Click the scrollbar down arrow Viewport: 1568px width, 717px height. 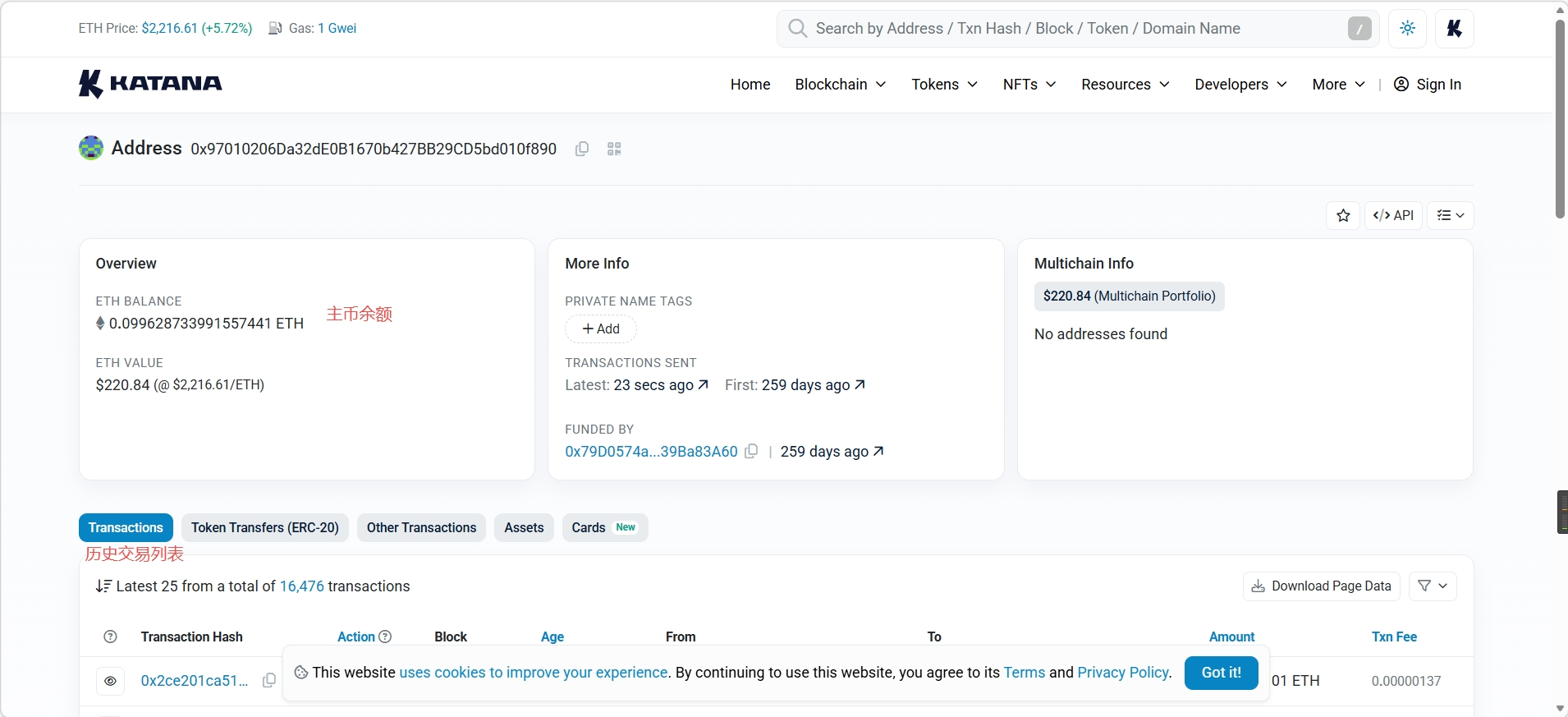pyautogui.click(x=1561, y=708)
